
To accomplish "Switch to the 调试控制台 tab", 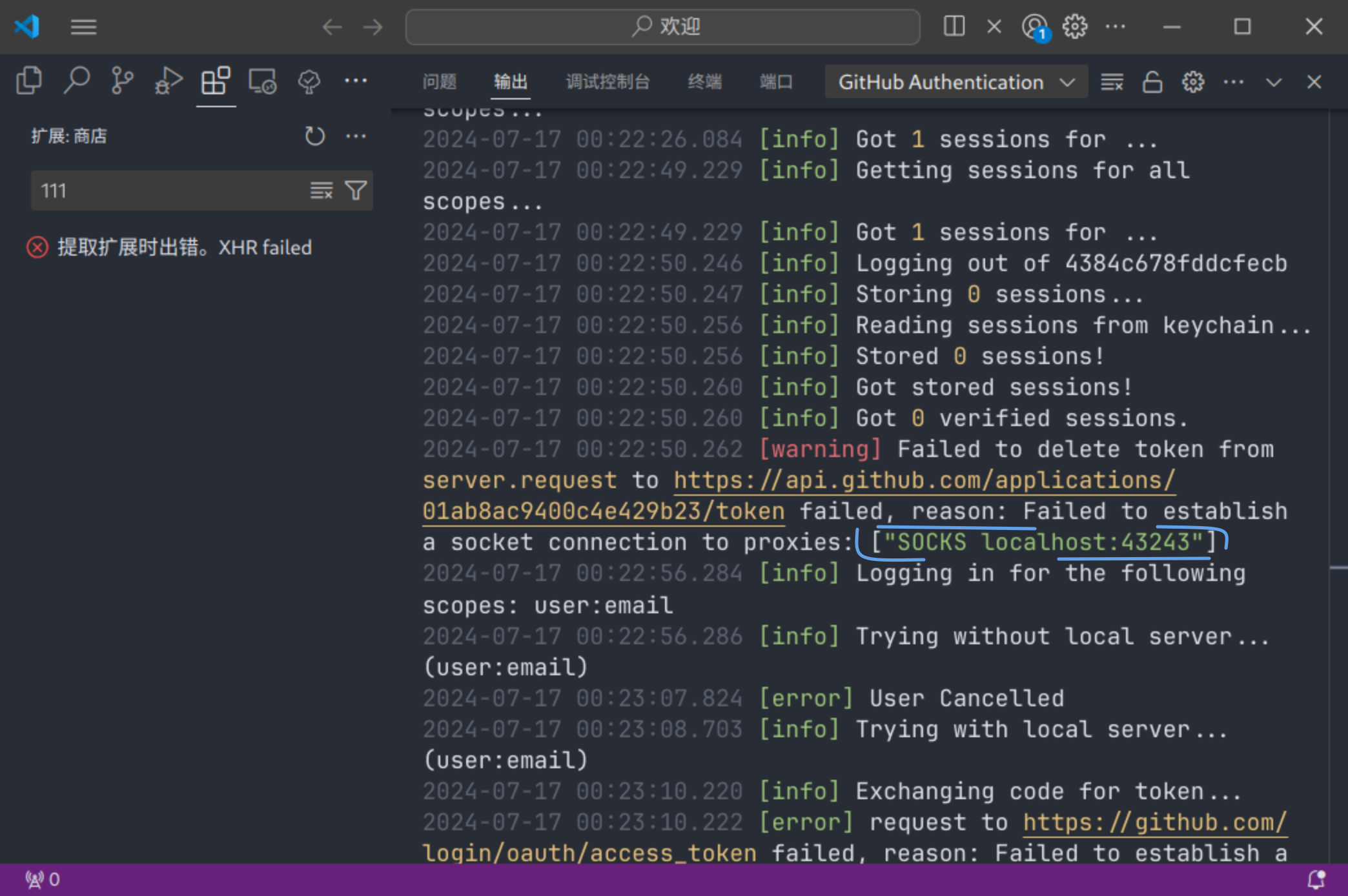I will point(608,82).
